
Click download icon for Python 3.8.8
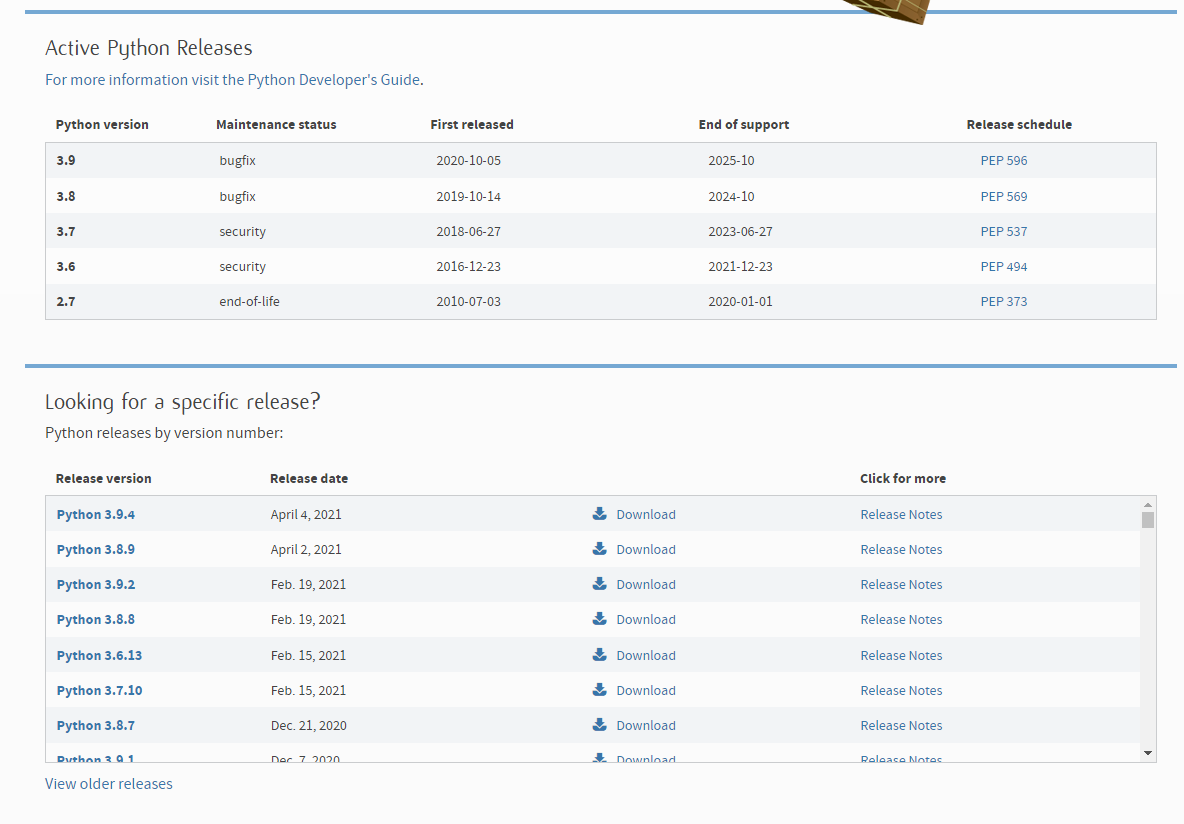click(x=600, y=619)
